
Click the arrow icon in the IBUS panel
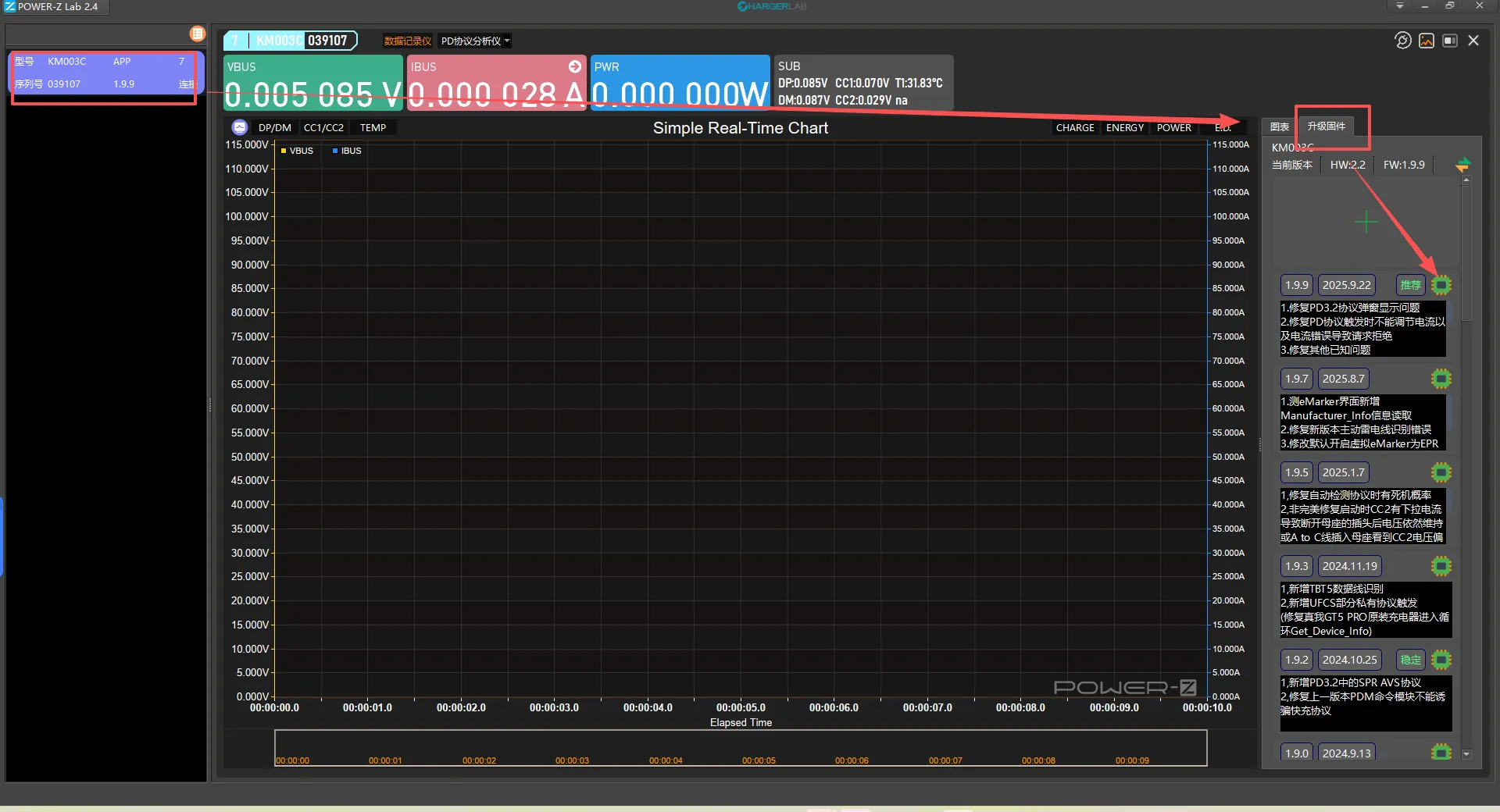coord(575,66)
